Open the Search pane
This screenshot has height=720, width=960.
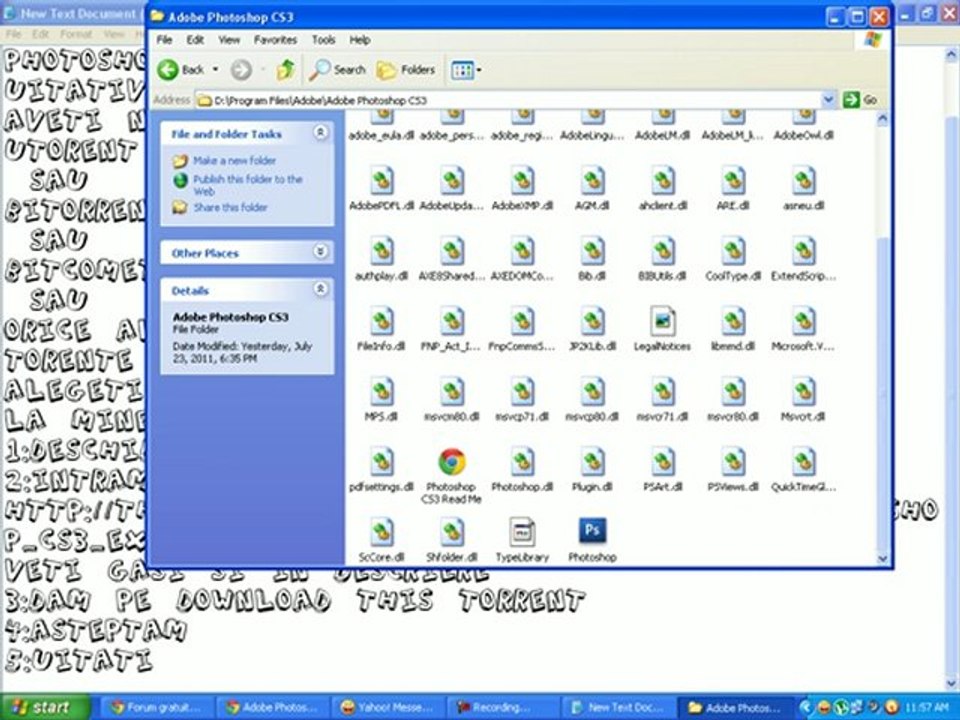point(337,70)
